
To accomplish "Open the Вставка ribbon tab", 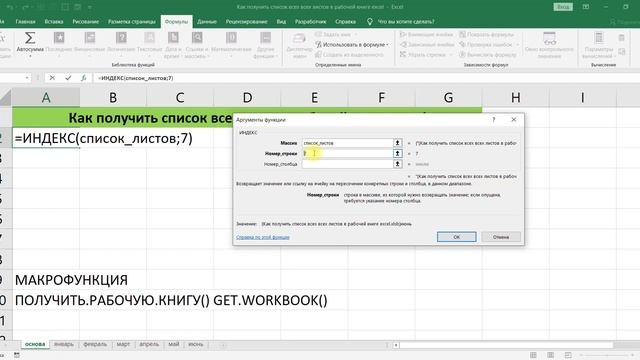I will coord(54,22).
